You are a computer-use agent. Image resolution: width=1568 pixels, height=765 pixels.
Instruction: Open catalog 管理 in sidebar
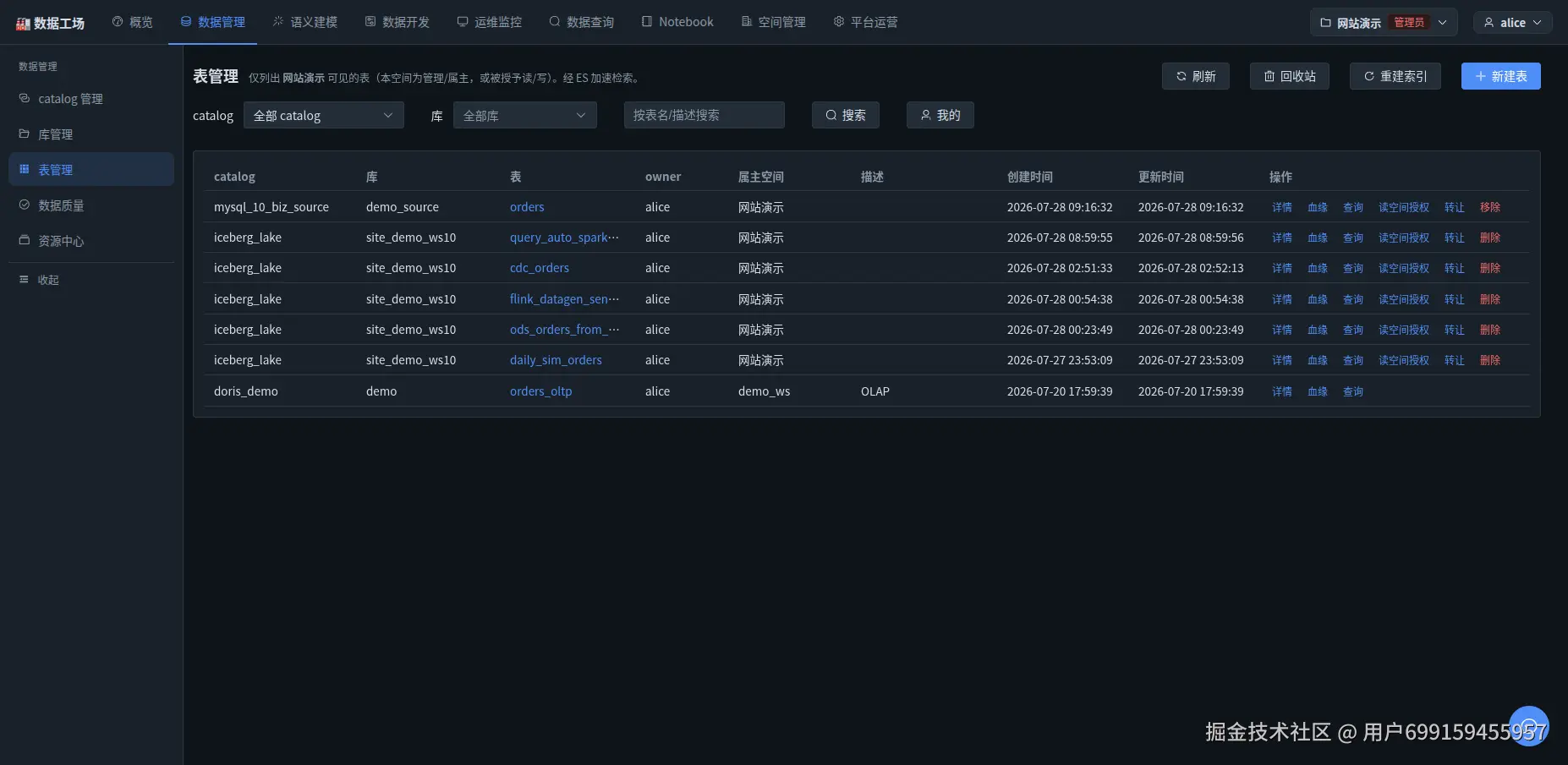coord(91,99)
